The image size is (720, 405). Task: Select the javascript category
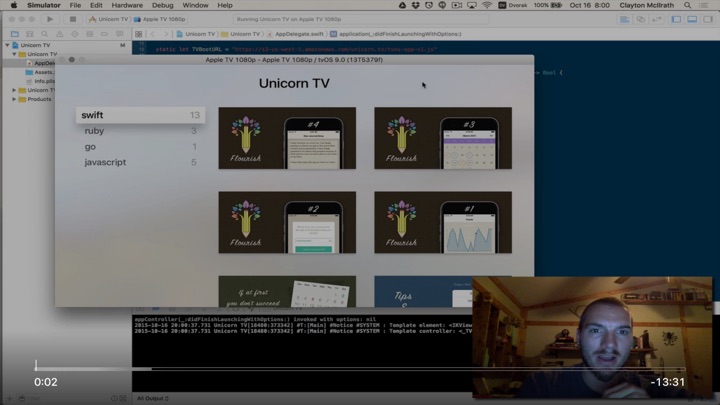[141, 162]
